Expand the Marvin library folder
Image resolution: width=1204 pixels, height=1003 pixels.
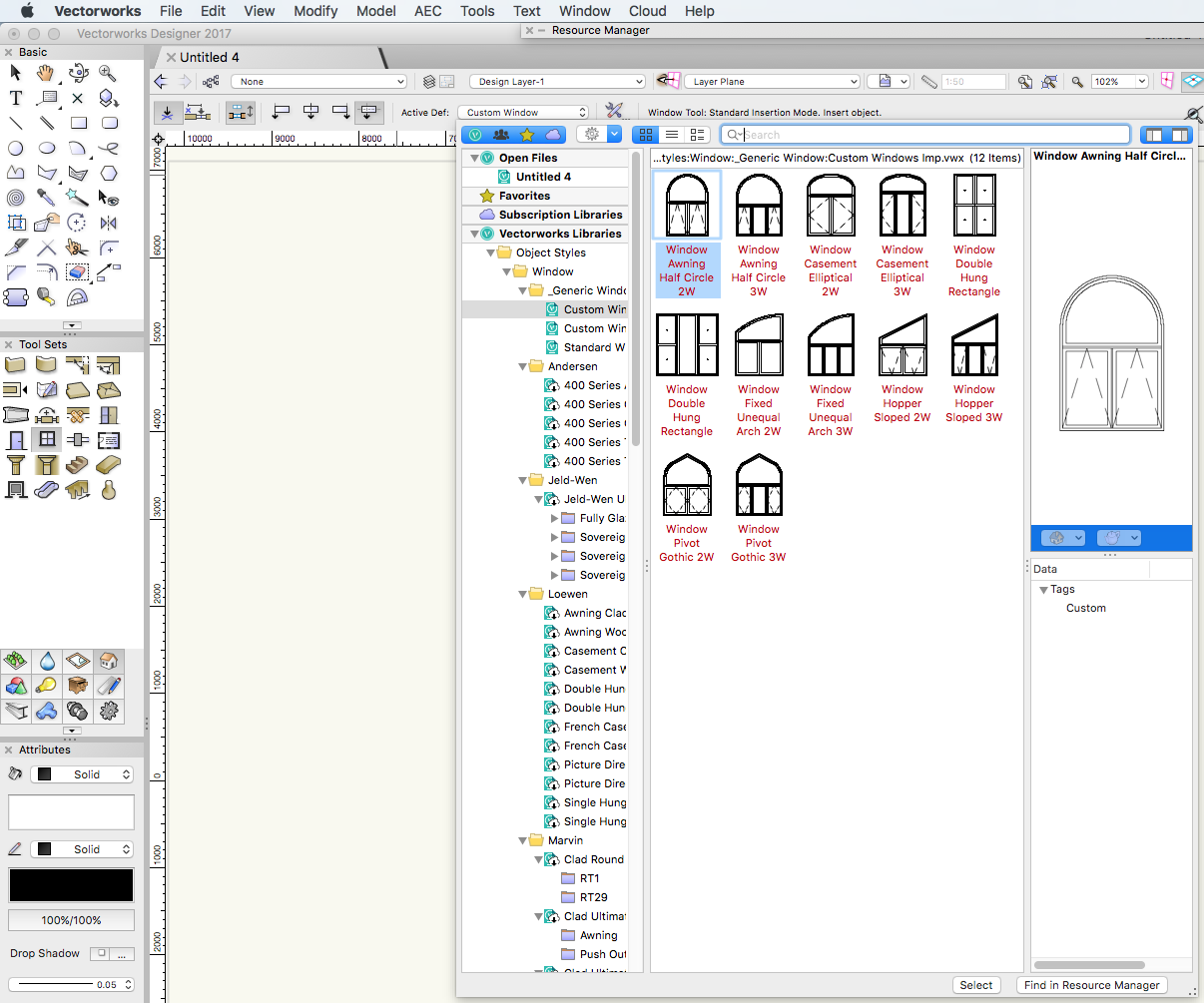tap(521, 840)
